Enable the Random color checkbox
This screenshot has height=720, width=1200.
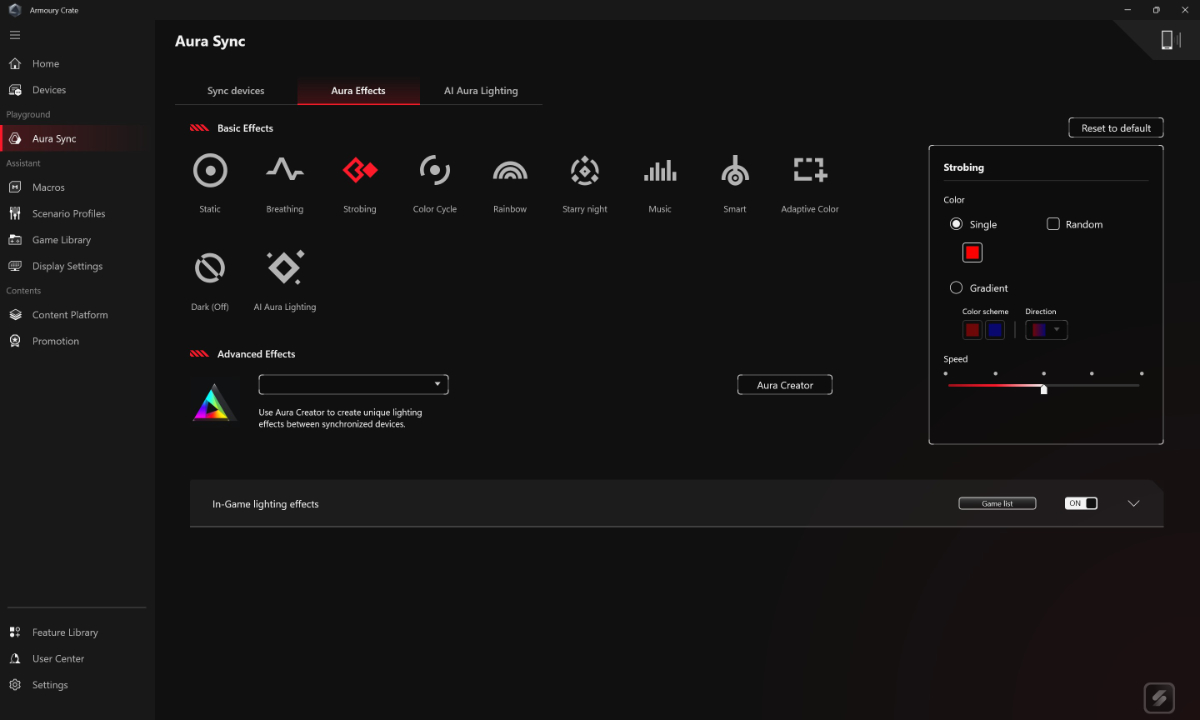[1053, 224]
